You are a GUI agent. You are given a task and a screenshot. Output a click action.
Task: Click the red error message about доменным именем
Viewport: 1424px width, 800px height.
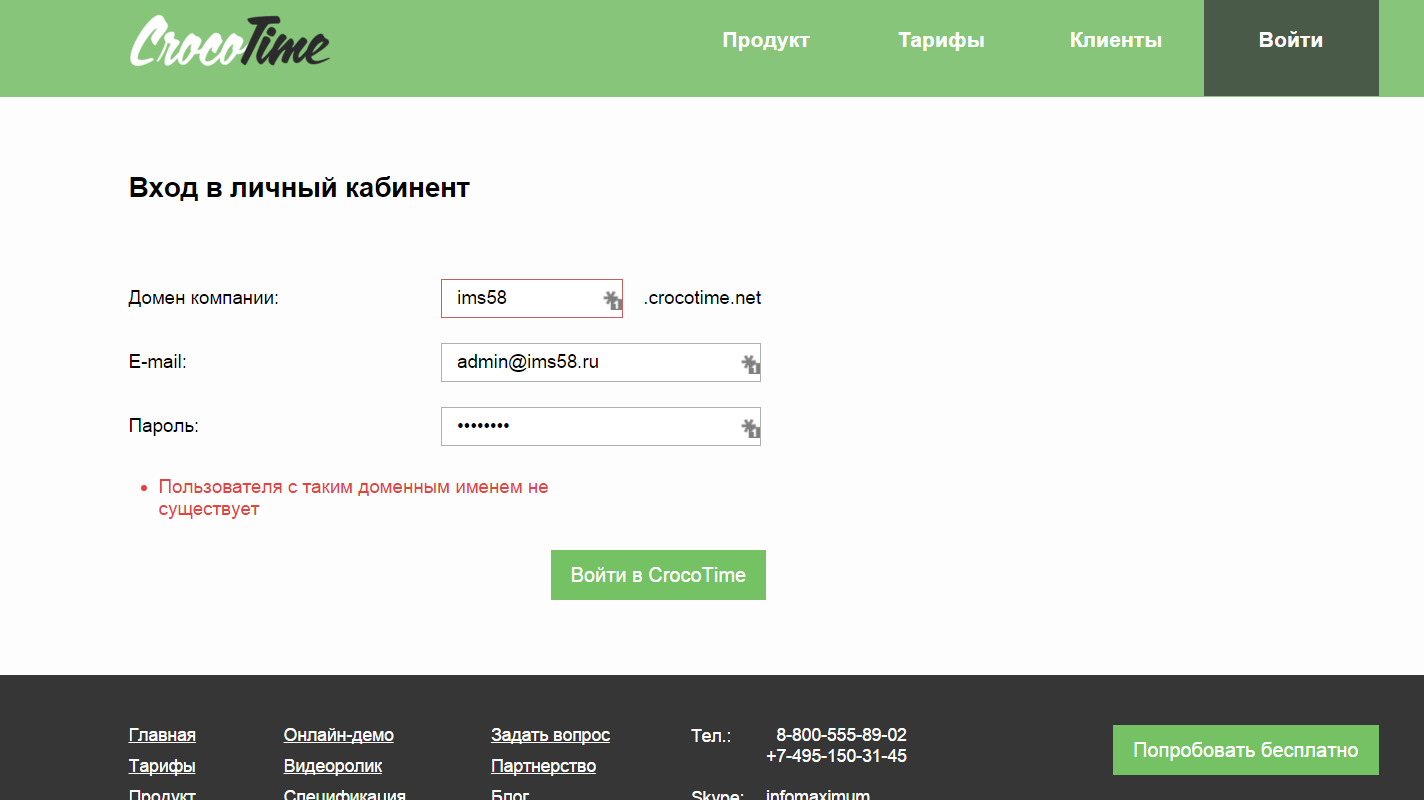[x=354, y=498]
